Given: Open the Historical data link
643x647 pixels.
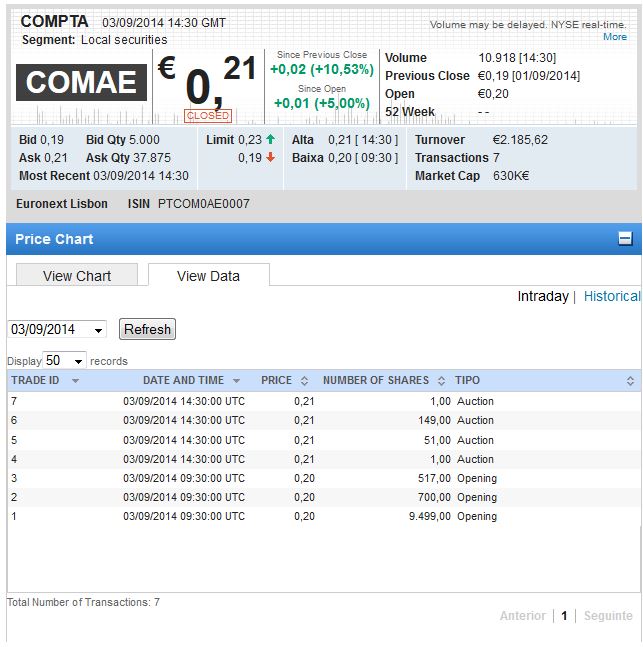Looking at the screenshot, I should click(x=612, y=296).
